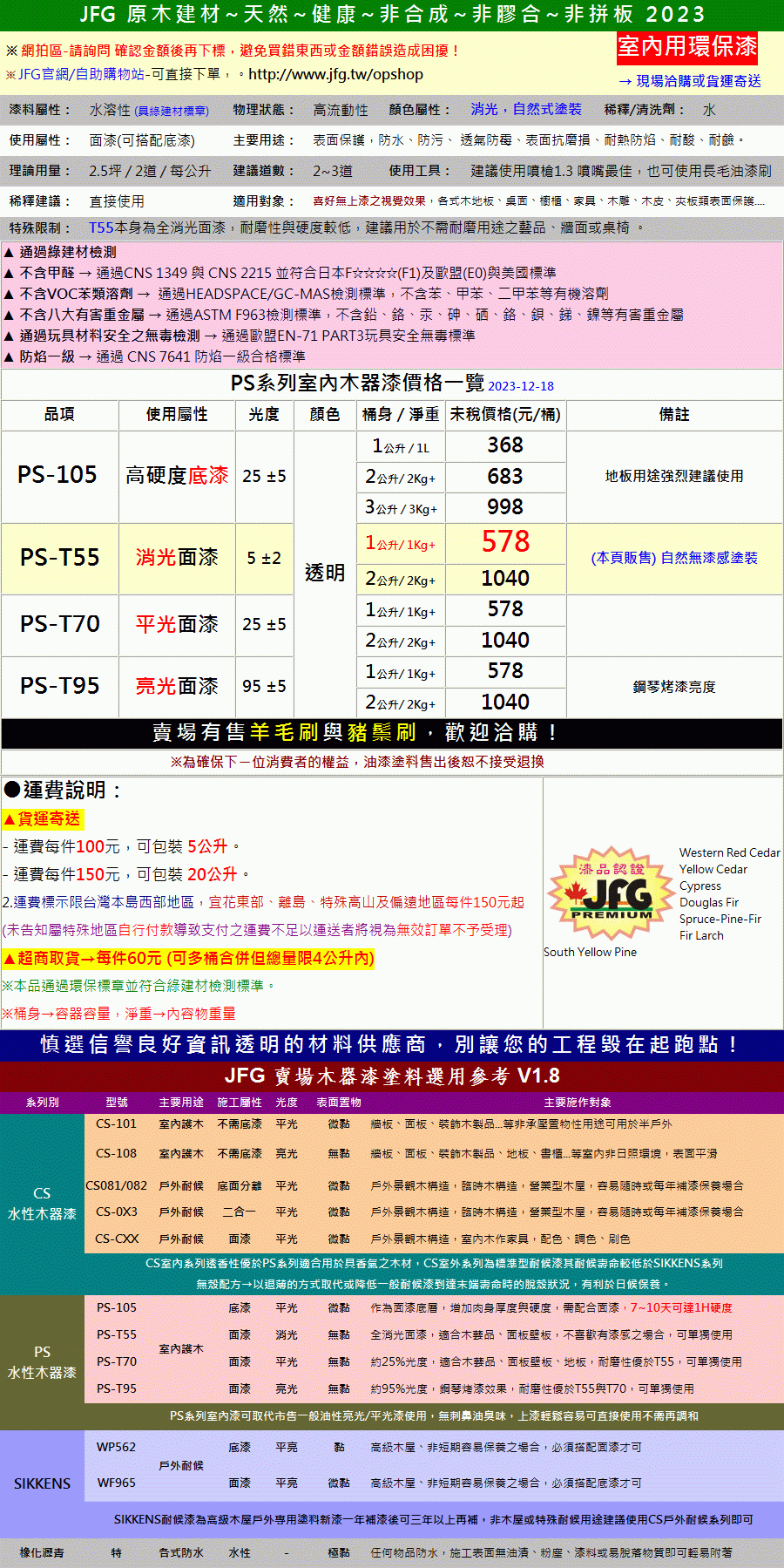Select the PS-T55 cell in price table
Viewport: 784px width, 1568px height.
point(60,558)
